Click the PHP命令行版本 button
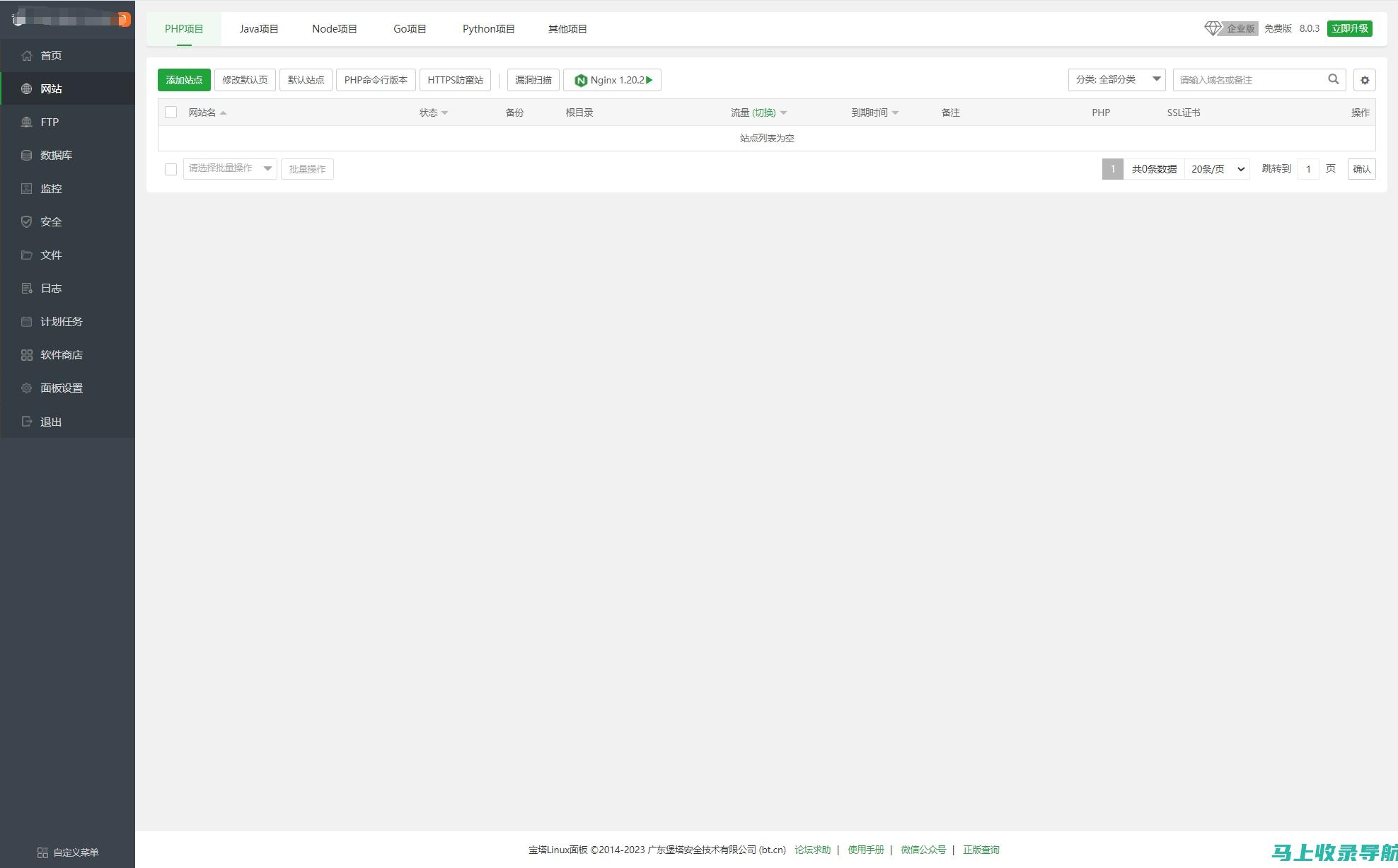 [x=376, y=80]
